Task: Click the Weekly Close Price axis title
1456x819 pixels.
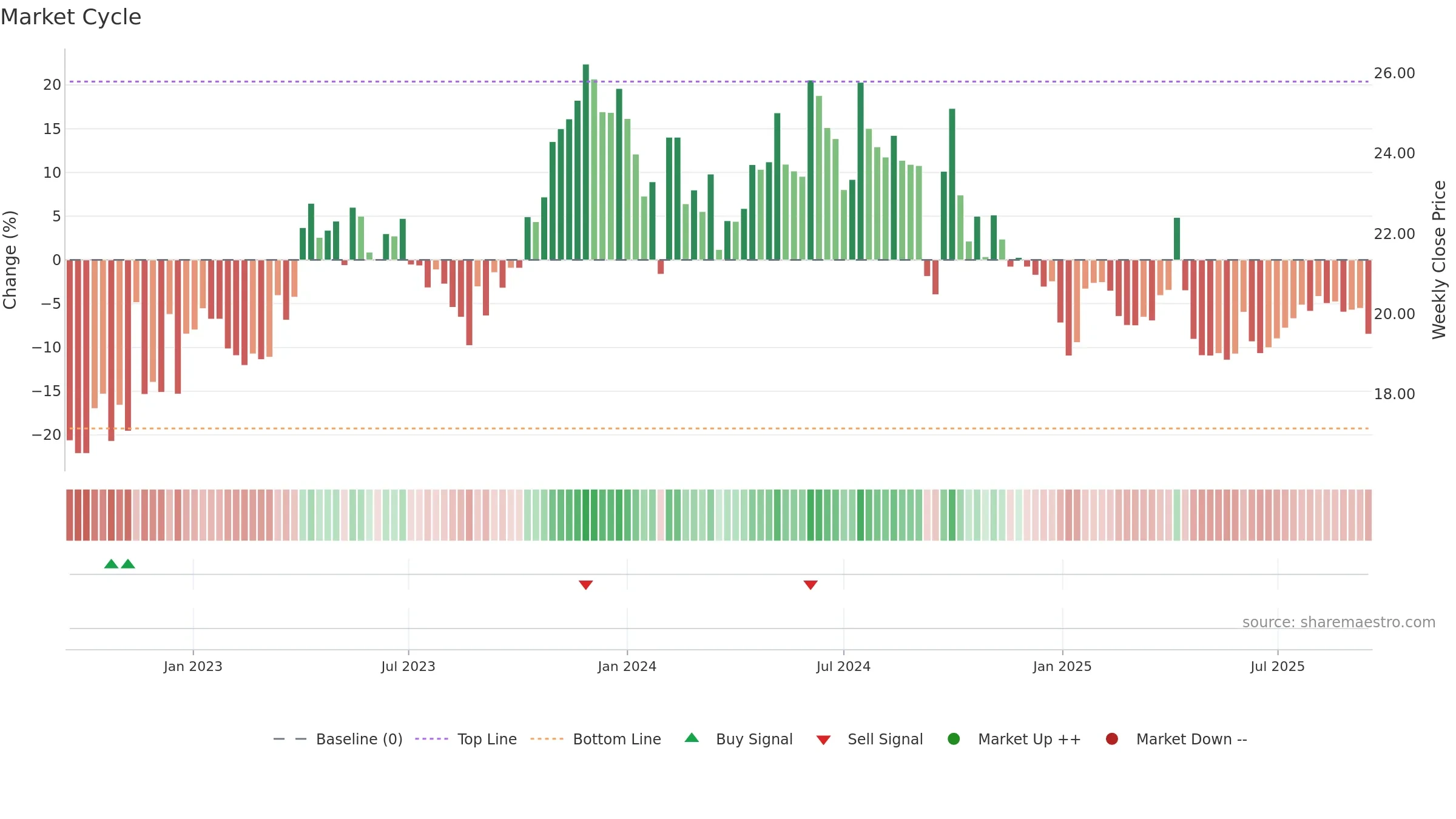Action: [x=1439, y=260]
